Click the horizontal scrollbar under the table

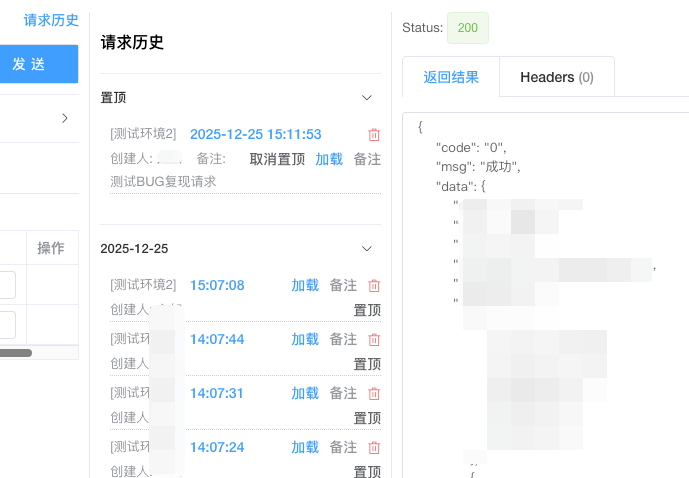[16, 352]
